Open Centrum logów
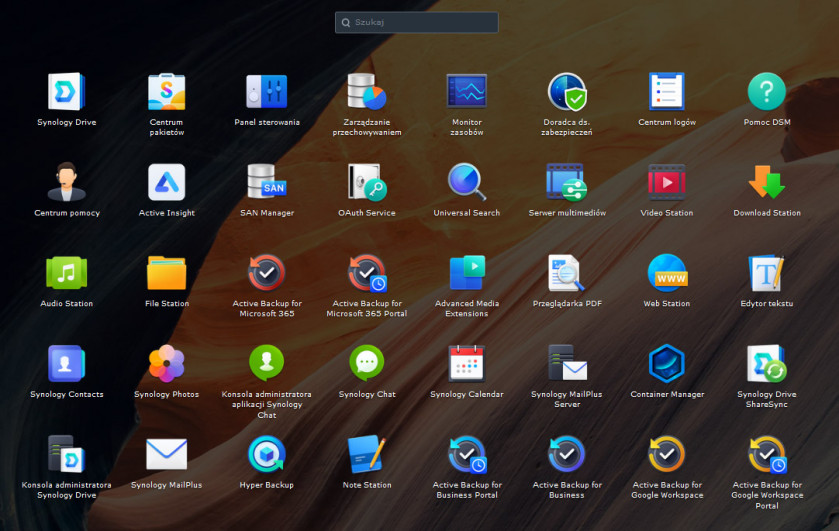Screen dimensions: 839x531 pyautogui.click(x=667, y=92)
